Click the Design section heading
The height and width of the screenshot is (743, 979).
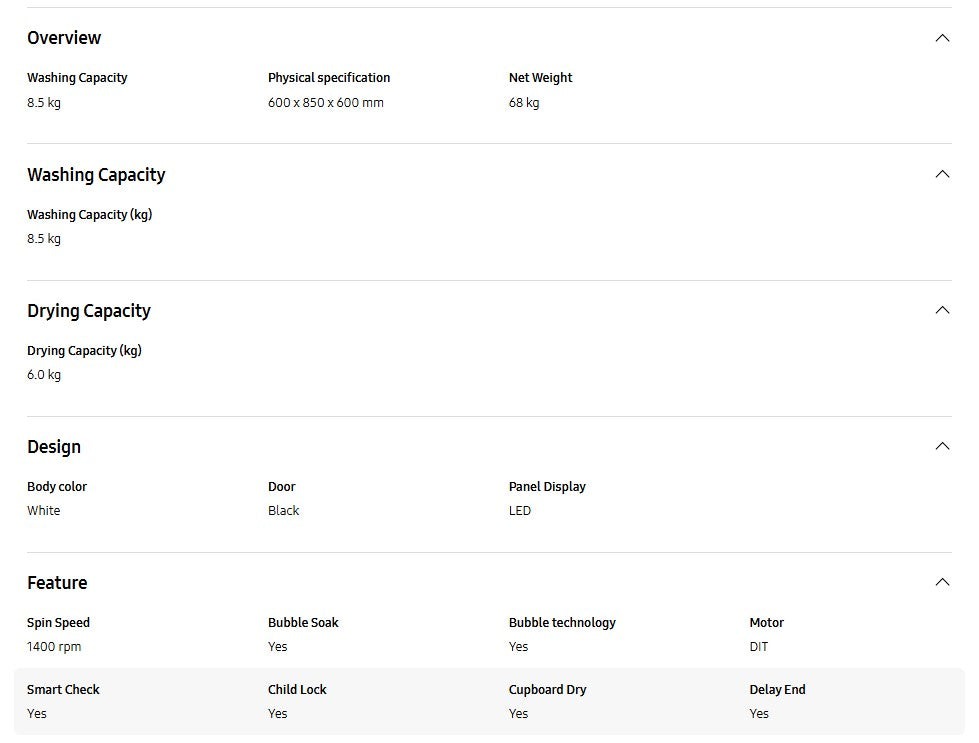click(x=54, y=447)
